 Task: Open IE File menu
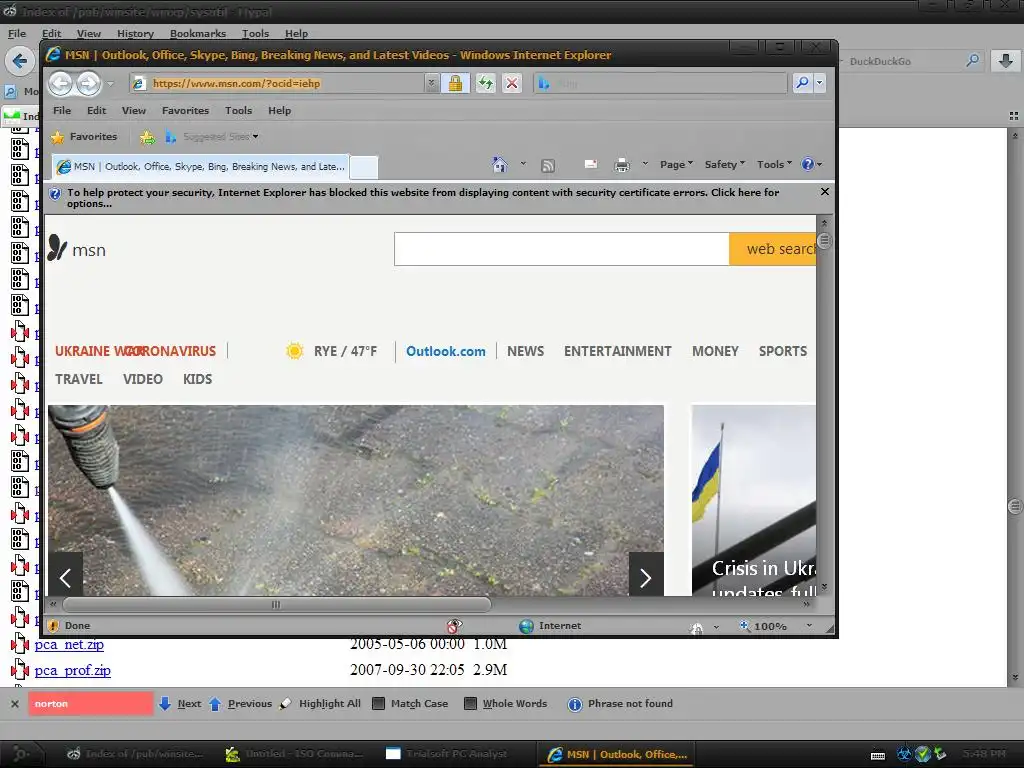point(62,110)
